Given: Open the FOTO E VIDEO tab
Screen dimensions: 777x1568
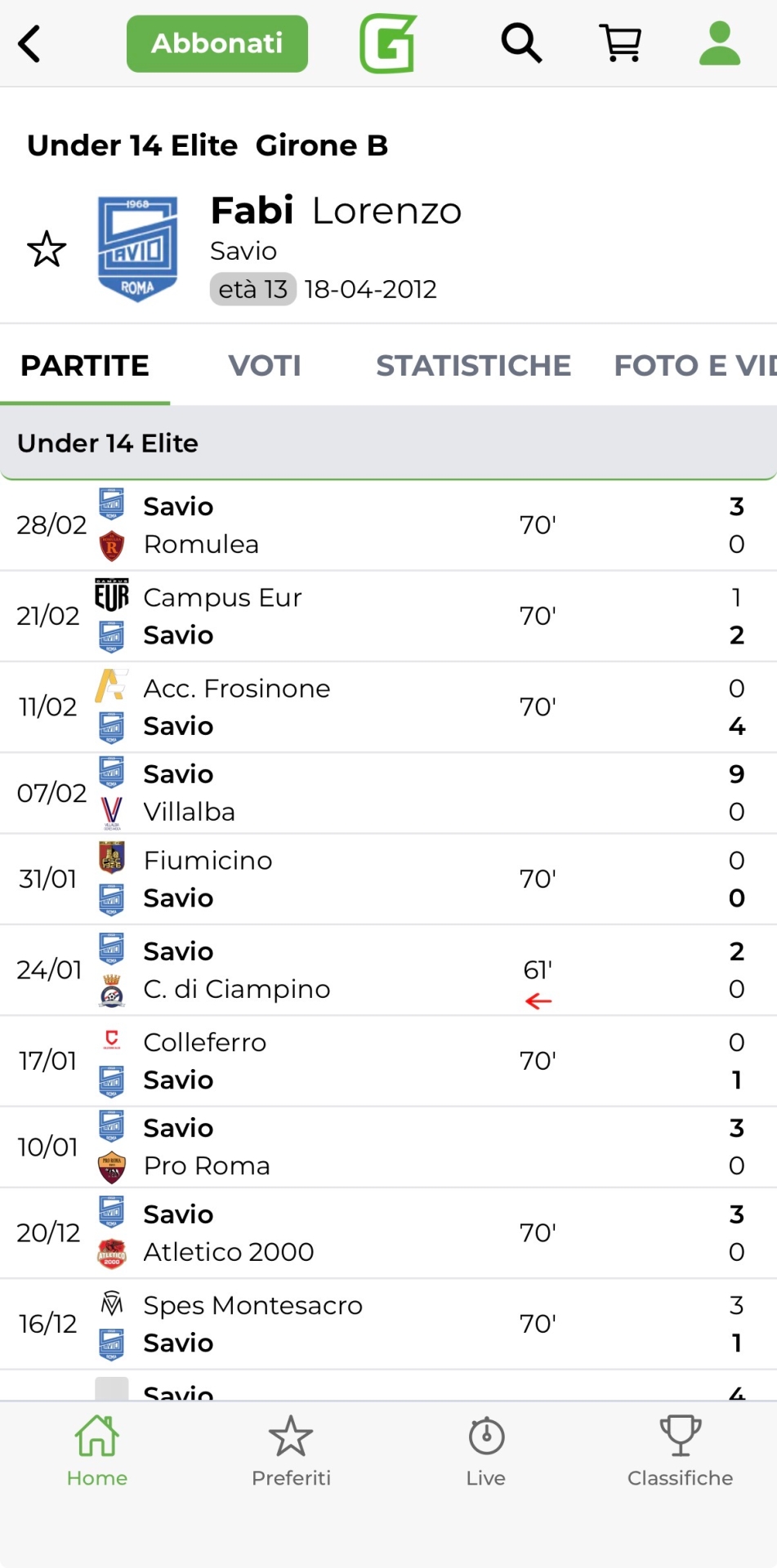Looking at the screenshot, I should pos(694,366).
